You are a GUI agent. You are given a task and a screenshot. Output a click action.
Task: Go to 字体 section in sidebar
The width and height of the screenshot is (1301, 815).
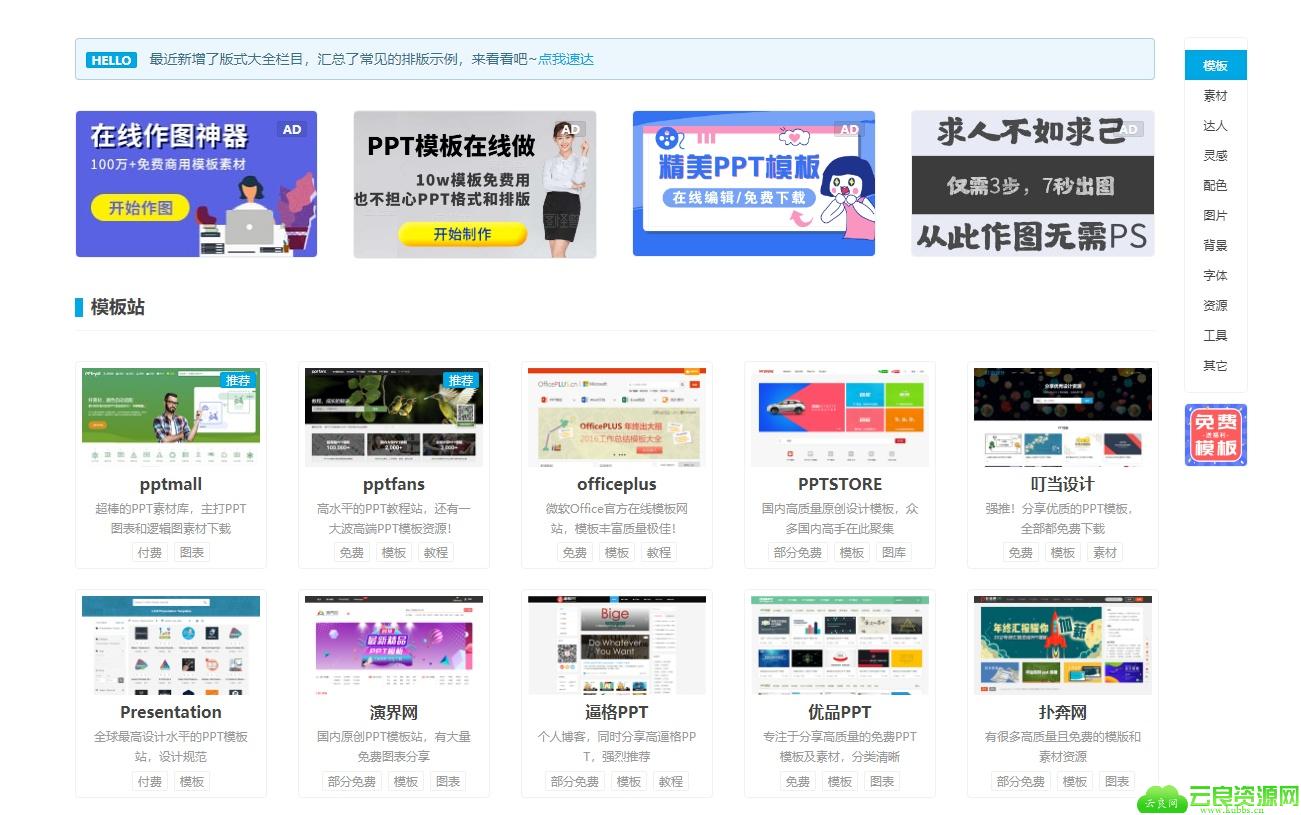coord(1215,276)
